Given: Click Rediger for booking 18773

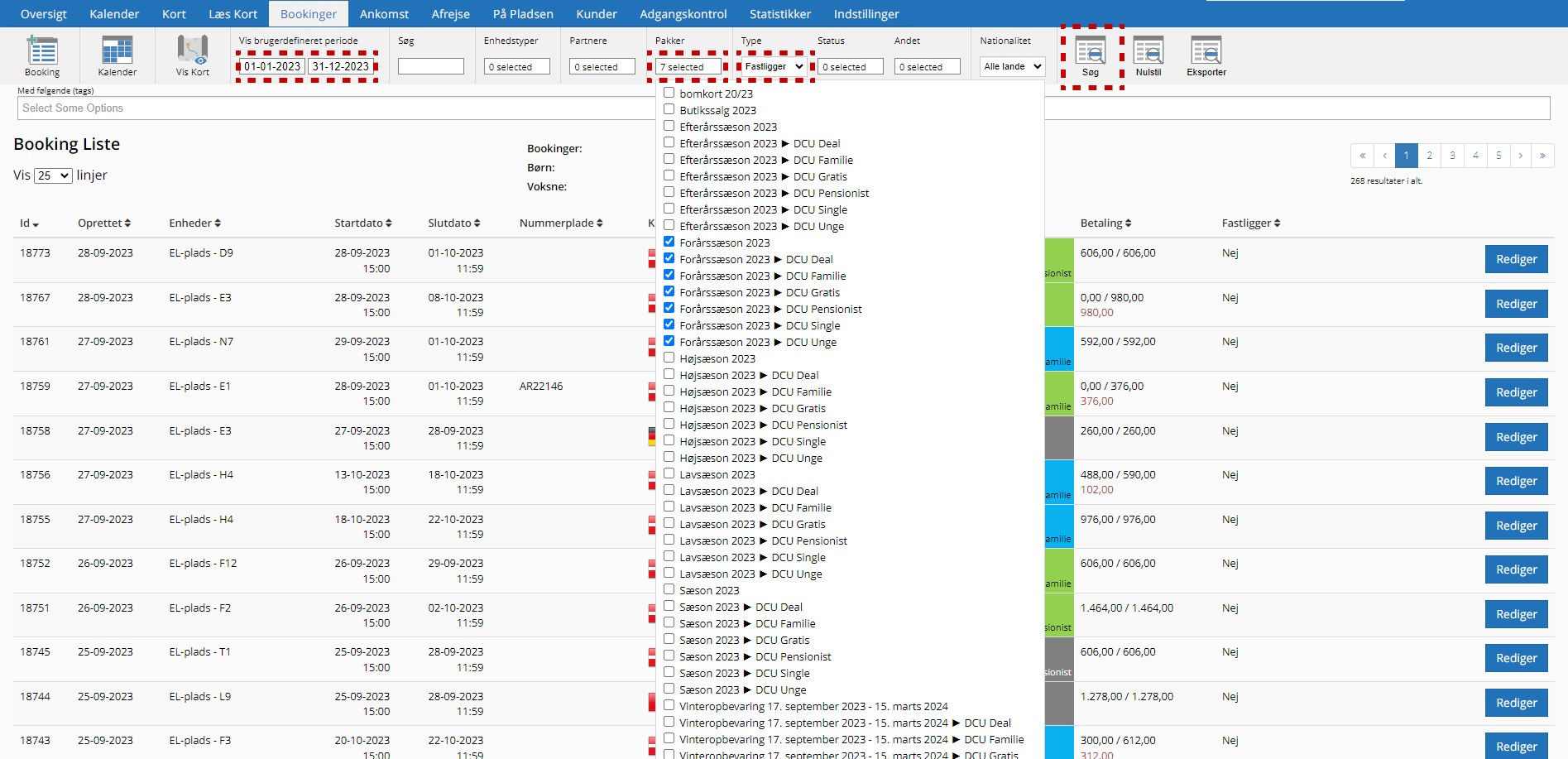Looking at the screenshot, I should coord(1516,259).
